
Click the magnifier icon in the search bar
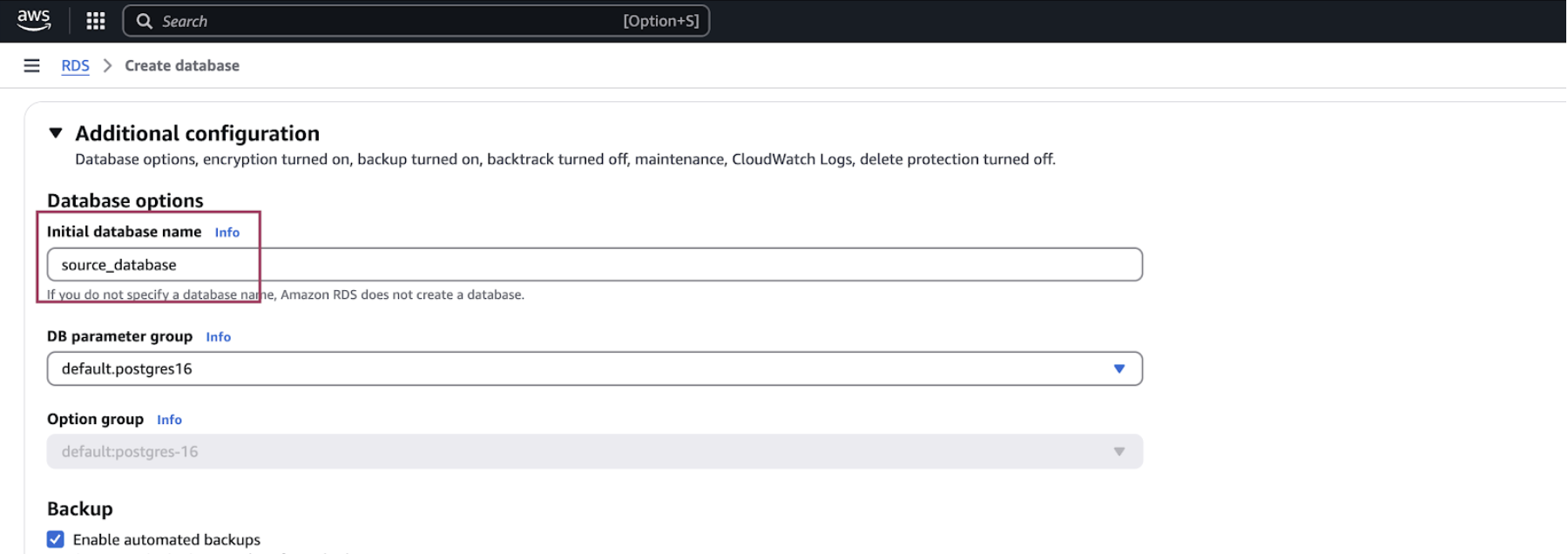click(x=145, y=21)
